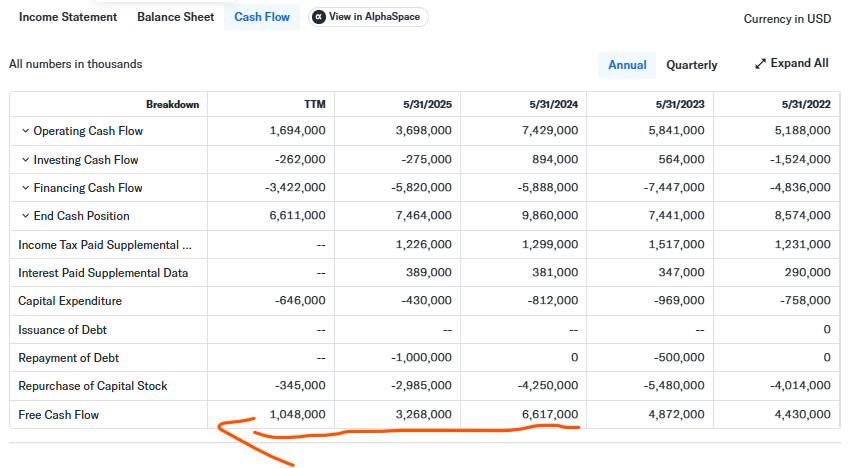Click the Currency in USD text
The height and width of the screenshot is (468, 850).
787,19
